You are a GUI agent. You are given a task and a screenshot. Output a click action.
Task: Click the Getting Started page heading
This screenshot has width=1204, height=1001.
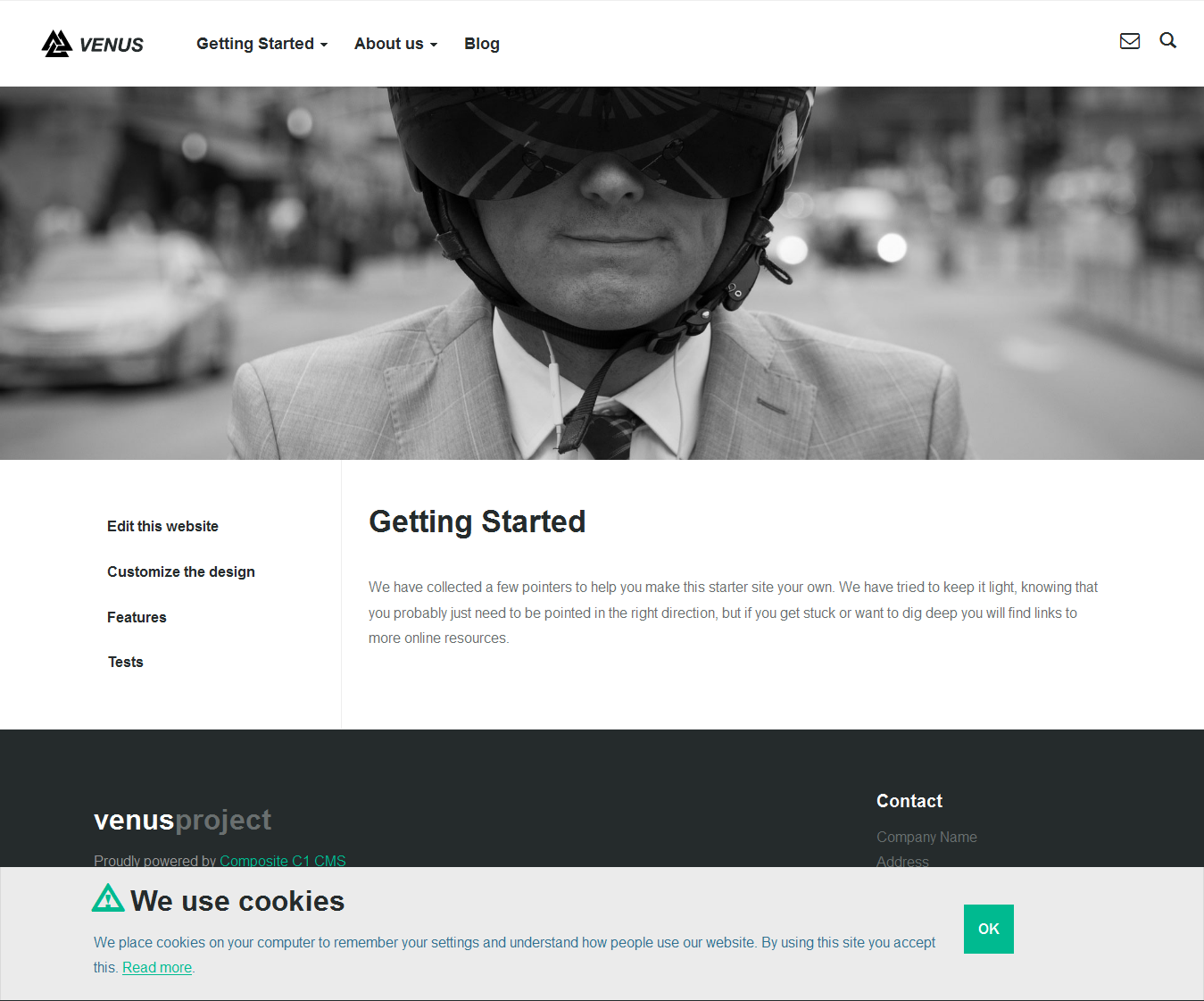click(x=477, y=521)
